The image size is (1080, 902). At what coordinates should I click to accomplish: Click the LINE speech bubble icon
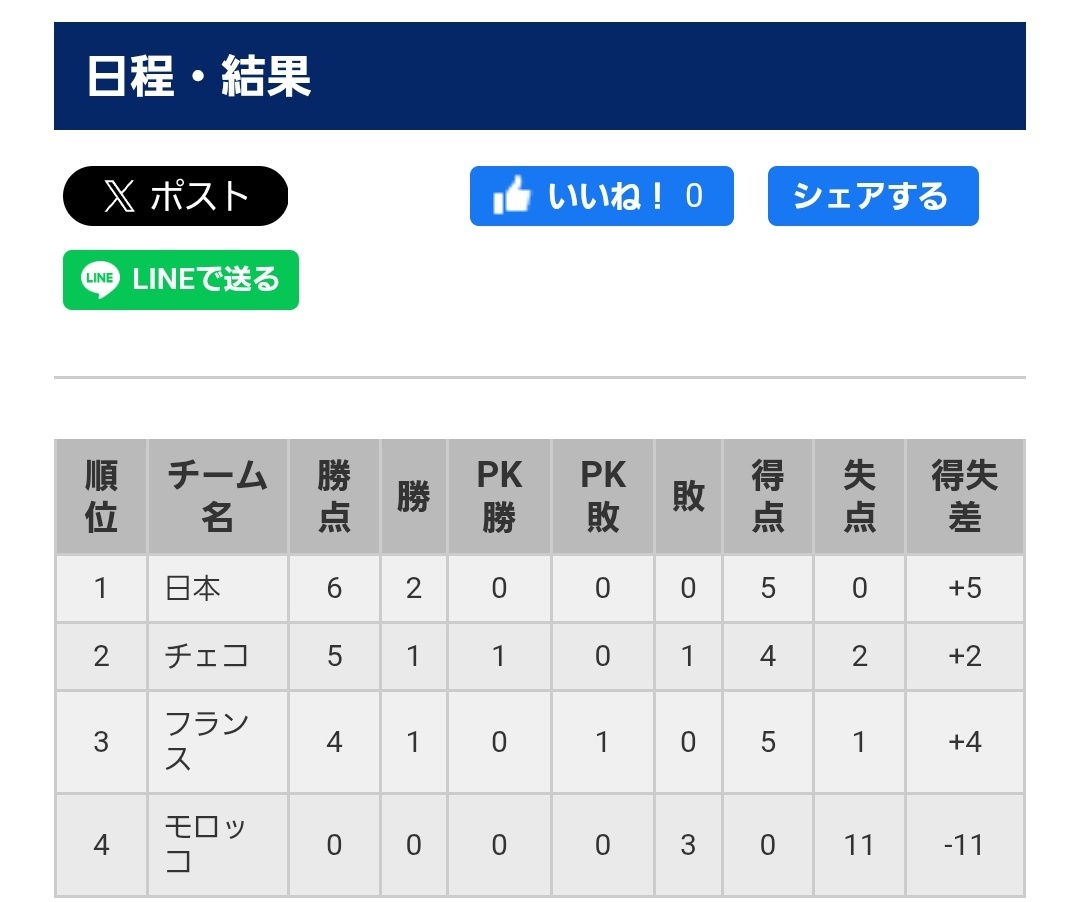coord(101,280)
